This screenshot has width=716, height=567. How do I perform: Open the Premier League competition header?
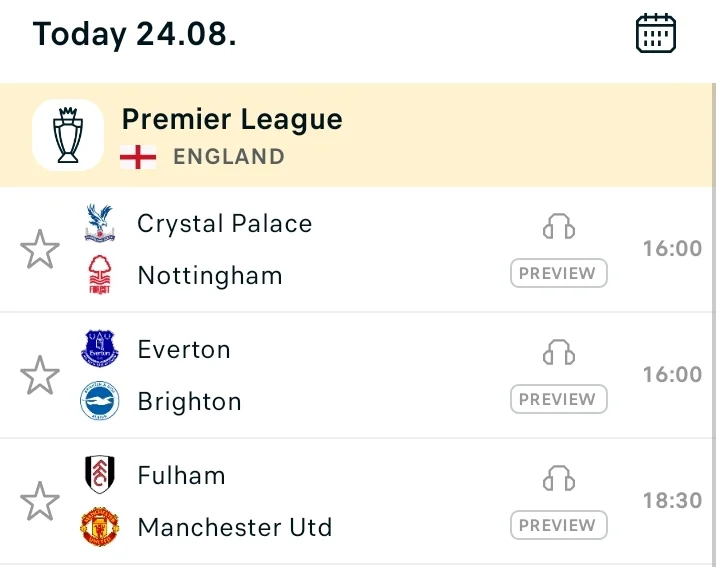click(356, 135)
